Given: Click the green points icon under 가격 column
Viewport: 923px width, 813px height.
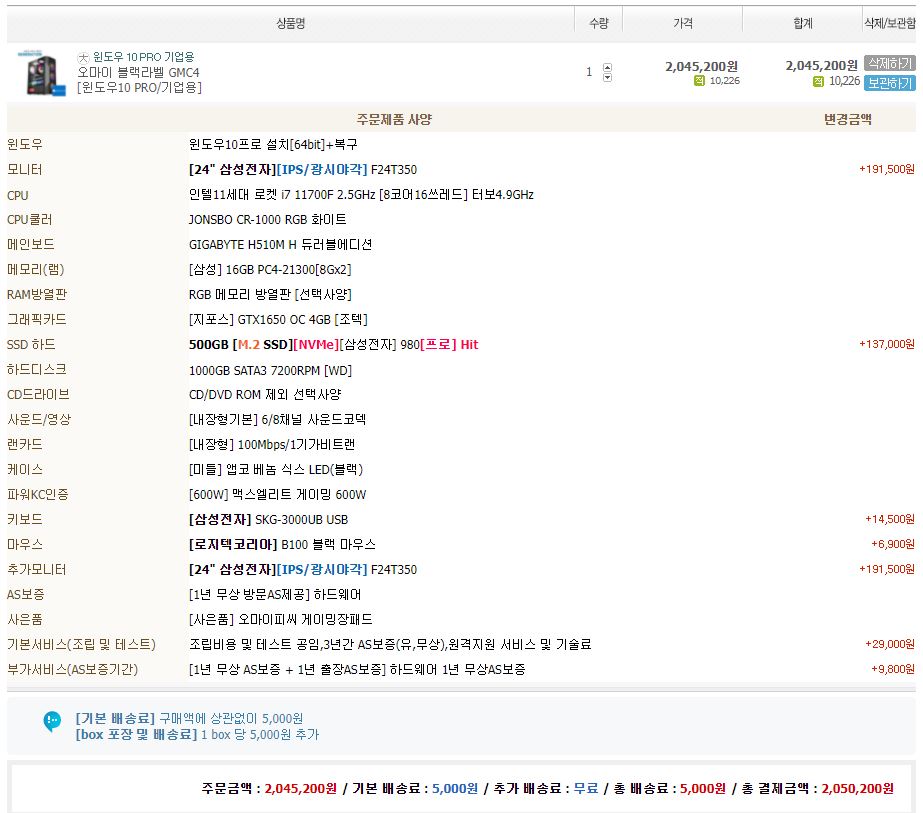Looking at the screenshot, I should coord(699,81).
